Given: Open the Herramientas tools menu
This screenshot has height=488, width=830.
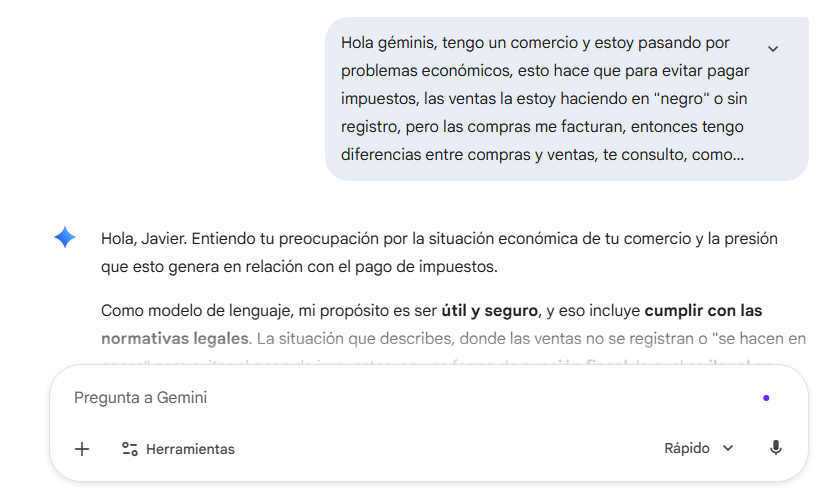Looking at the screenshot, I should (178, 449).
